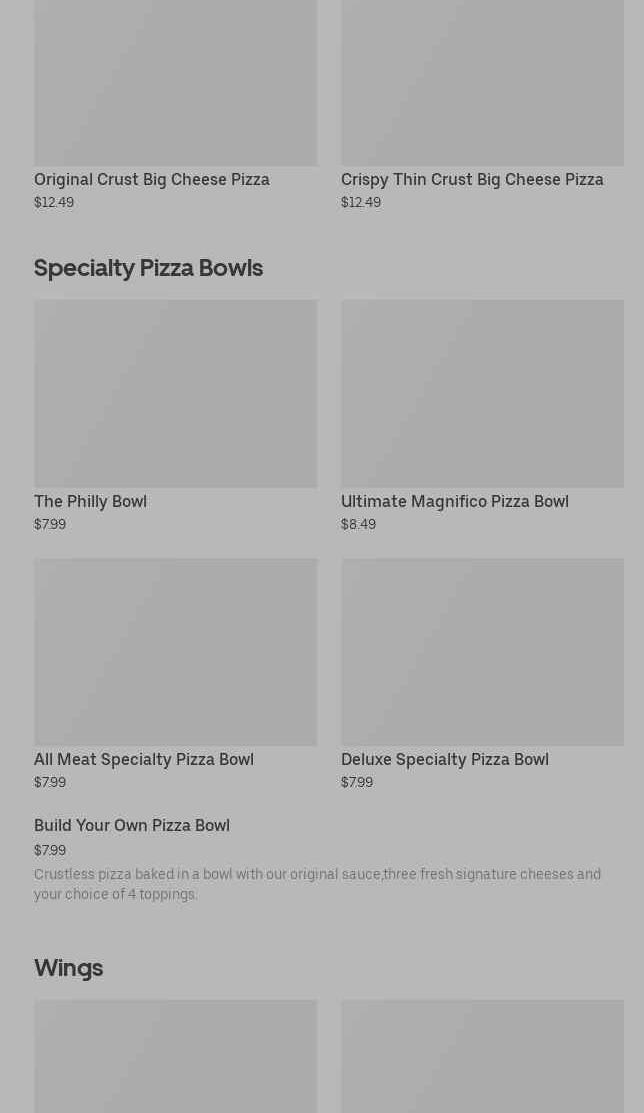The width and height of the screenshot is (644, 1113).
Task: Open the Deluxe Specialty Pizza Bowl image
Action: 482,651
